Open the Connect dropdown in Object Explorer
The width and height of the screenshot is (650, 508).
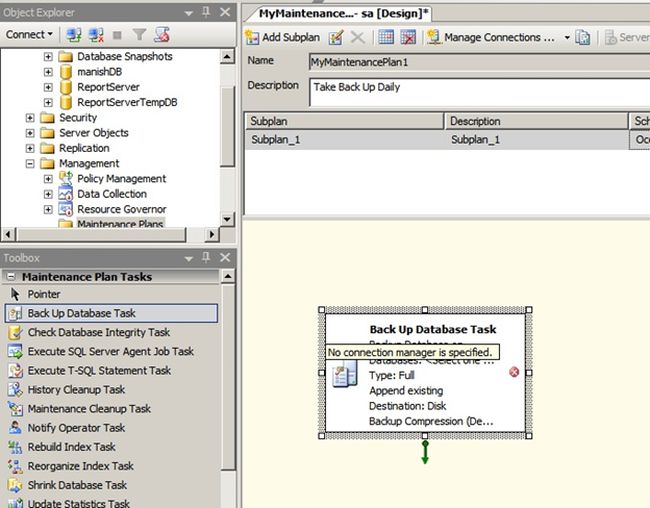click(29, 34)
